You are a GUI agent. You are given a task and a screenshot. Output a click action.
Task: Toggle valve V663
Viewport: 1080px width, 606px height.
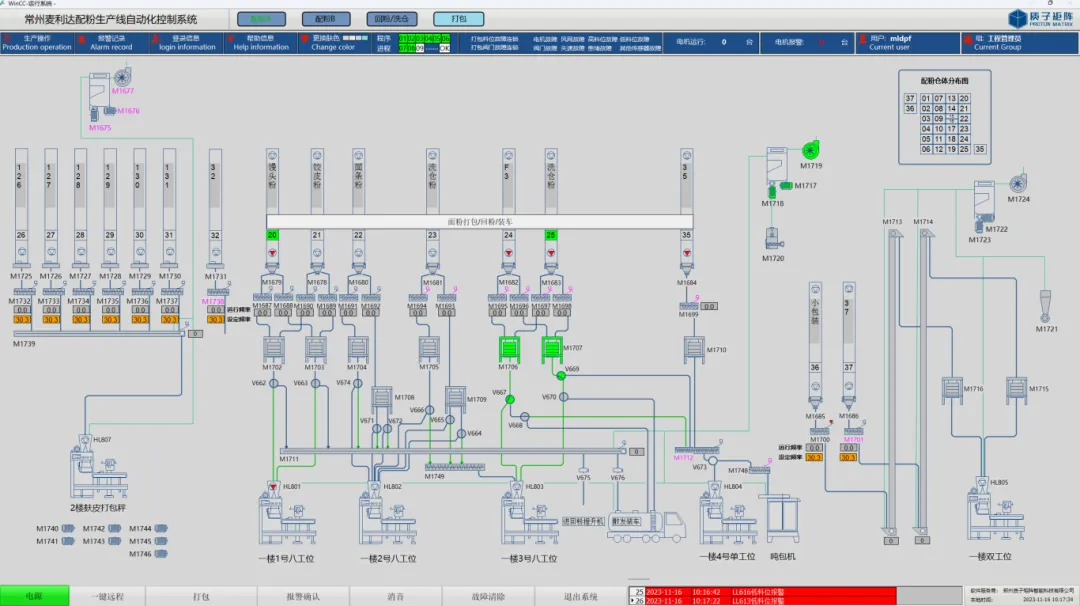click(315, 384)
